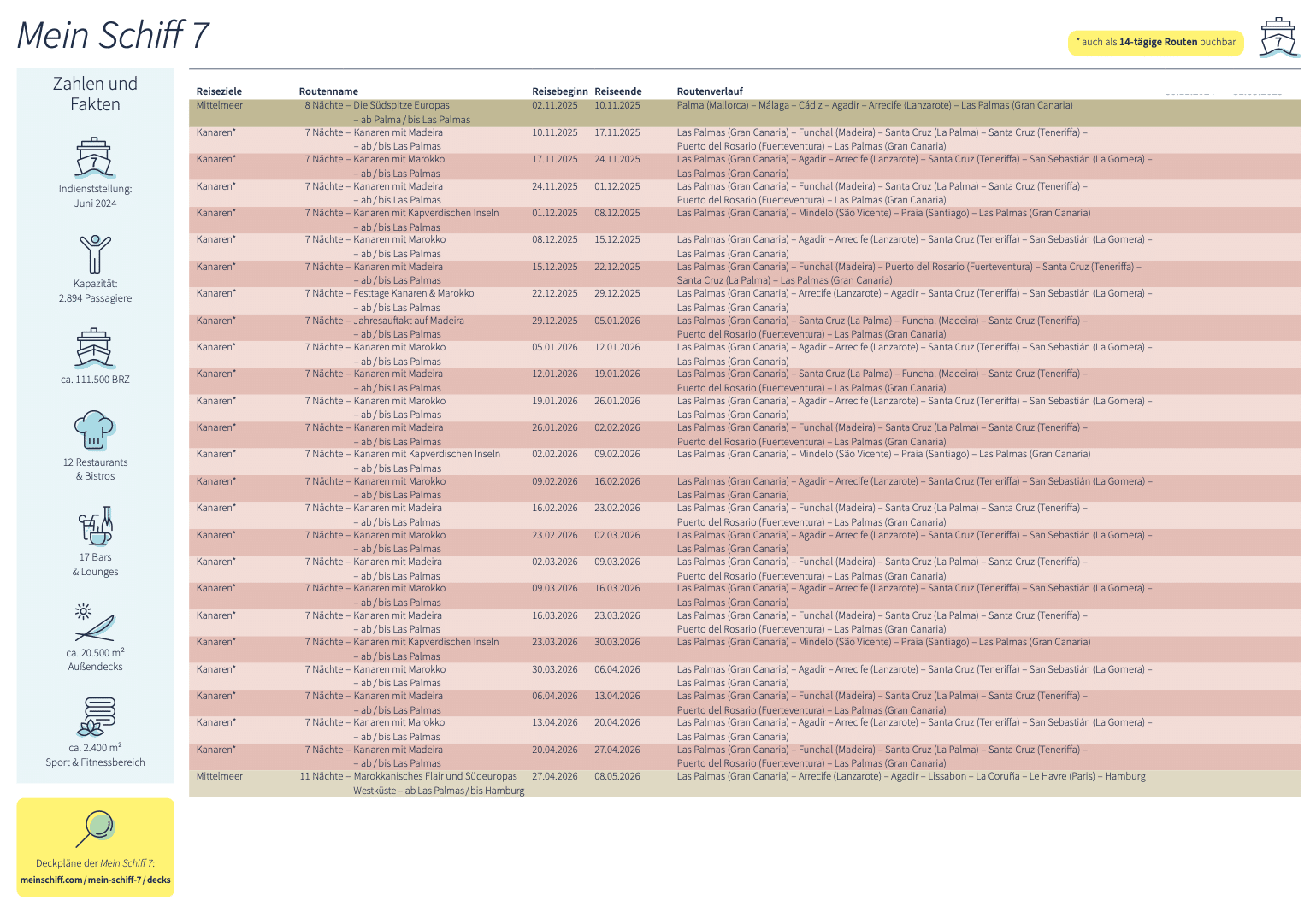Click the Reisebeginn date 24.11.2025
This screenshot has height=912, width=1316.
tap(555, 186)
